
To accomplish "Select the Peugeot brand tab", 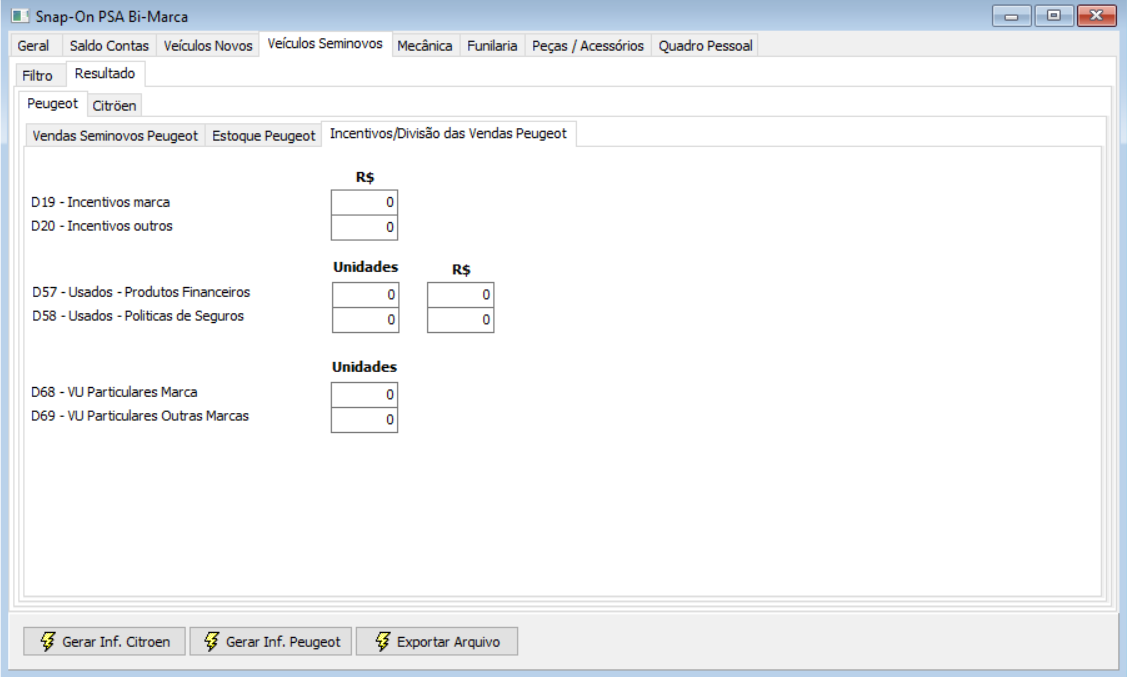I will tap(52, 103).
